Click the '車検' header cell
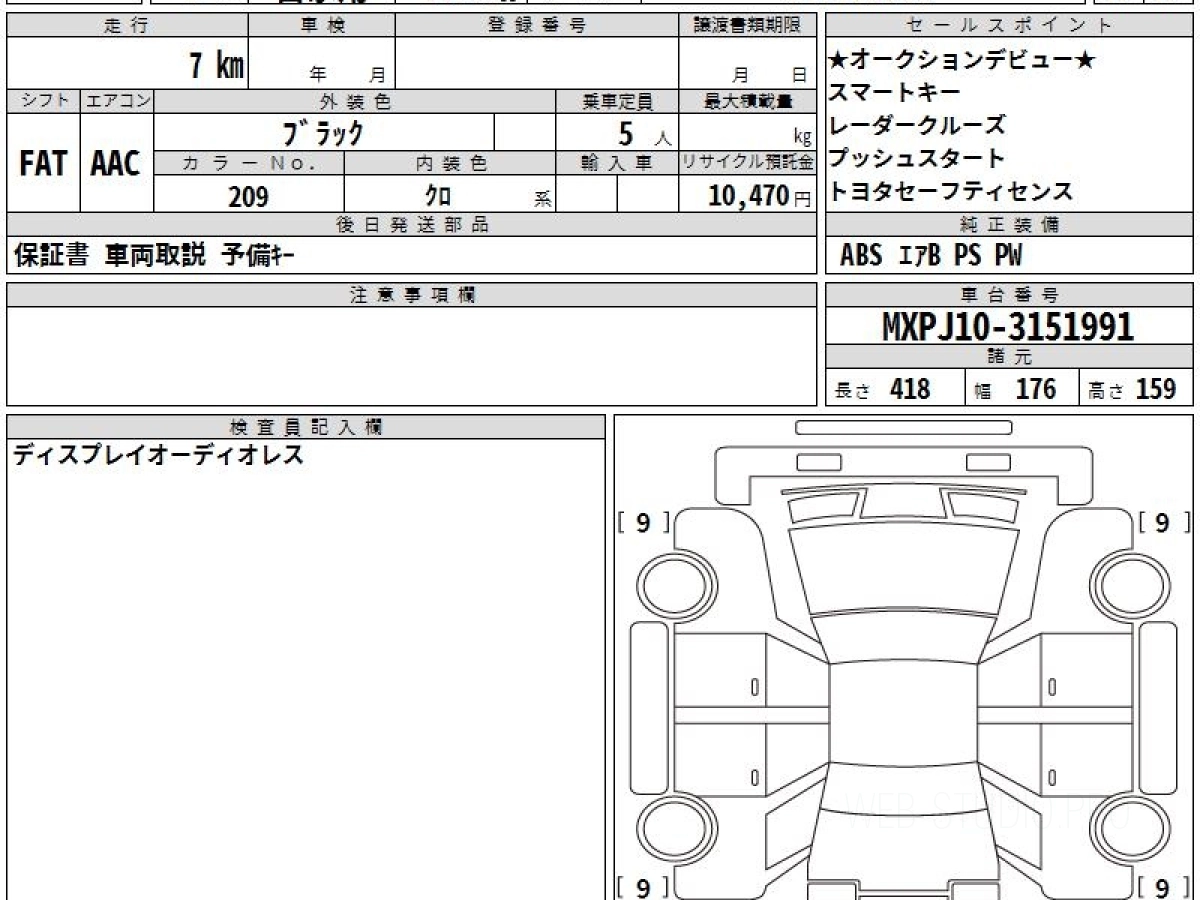Viewport: 1200px width, 900px height. [322, 27]
